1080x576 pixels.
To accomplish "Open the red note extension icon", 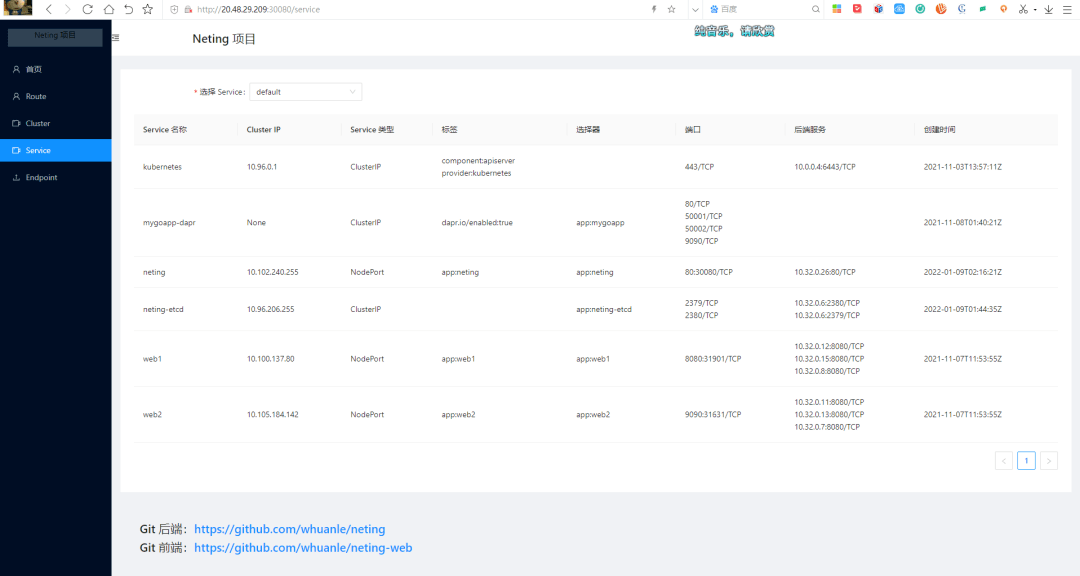I will tap(858, 9).
